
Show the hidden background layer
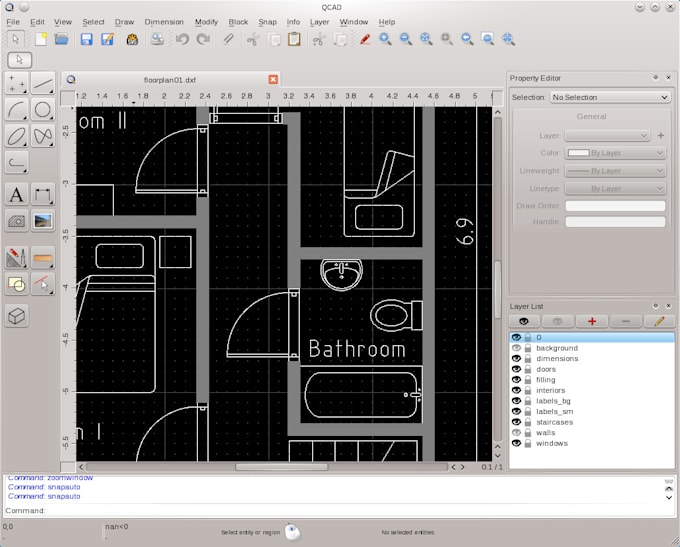click(516, 348)
